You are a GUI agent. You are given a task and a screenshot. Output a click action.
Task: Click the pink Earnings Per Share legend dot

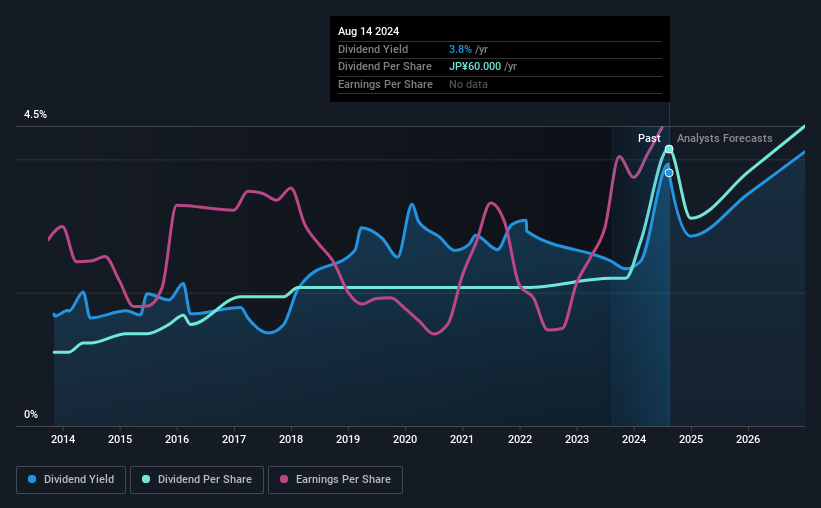click(284, 479)
